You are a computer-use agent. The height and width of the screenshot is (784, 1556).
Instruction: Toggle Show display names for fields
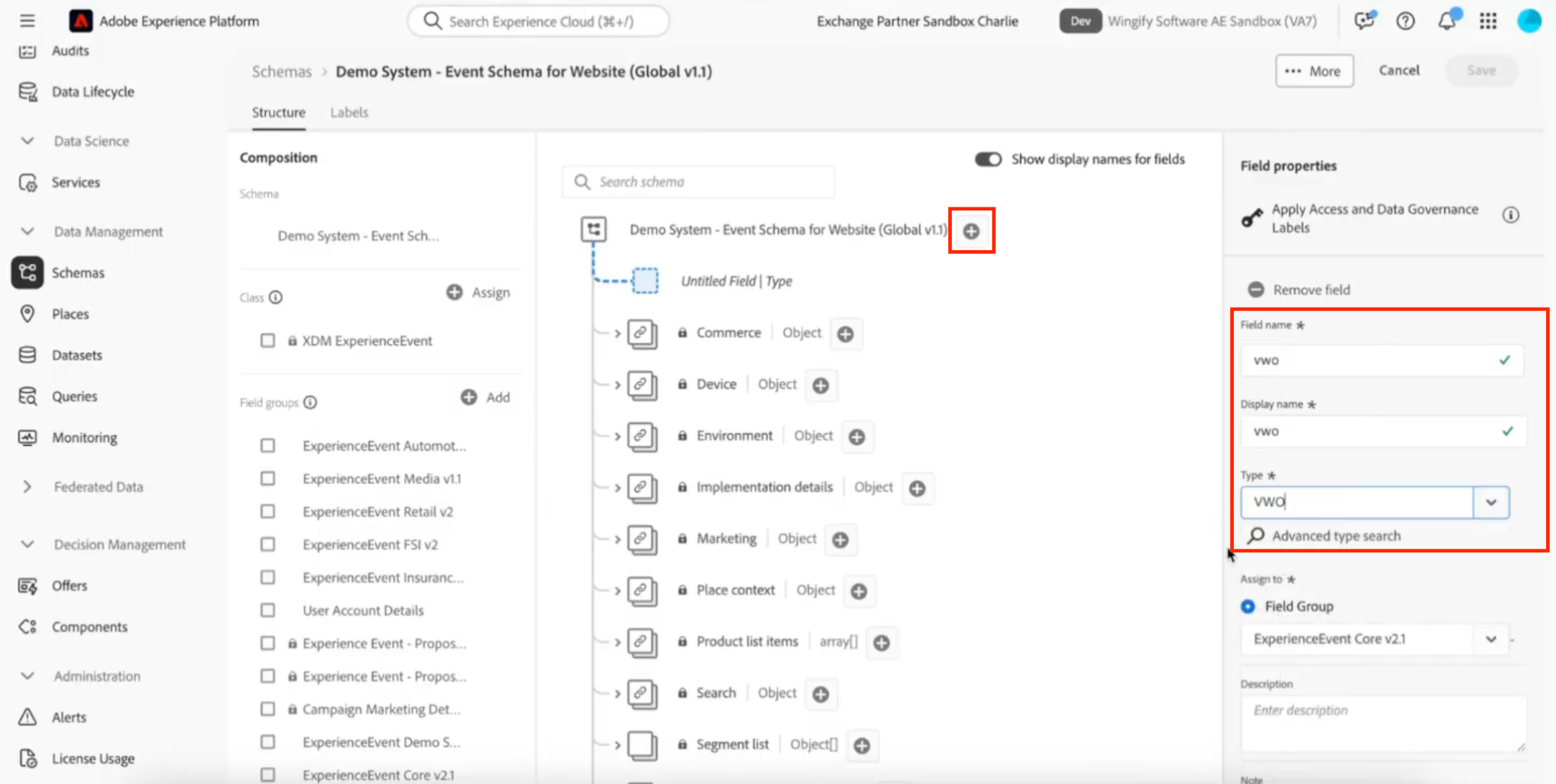coord(988,159)
